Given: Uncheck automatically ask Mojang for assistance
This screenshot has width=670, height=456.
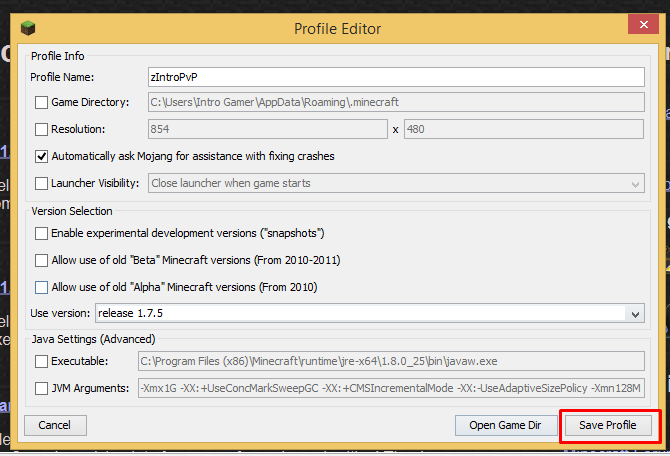Looking at the screenshot, I should pos(41,156).
